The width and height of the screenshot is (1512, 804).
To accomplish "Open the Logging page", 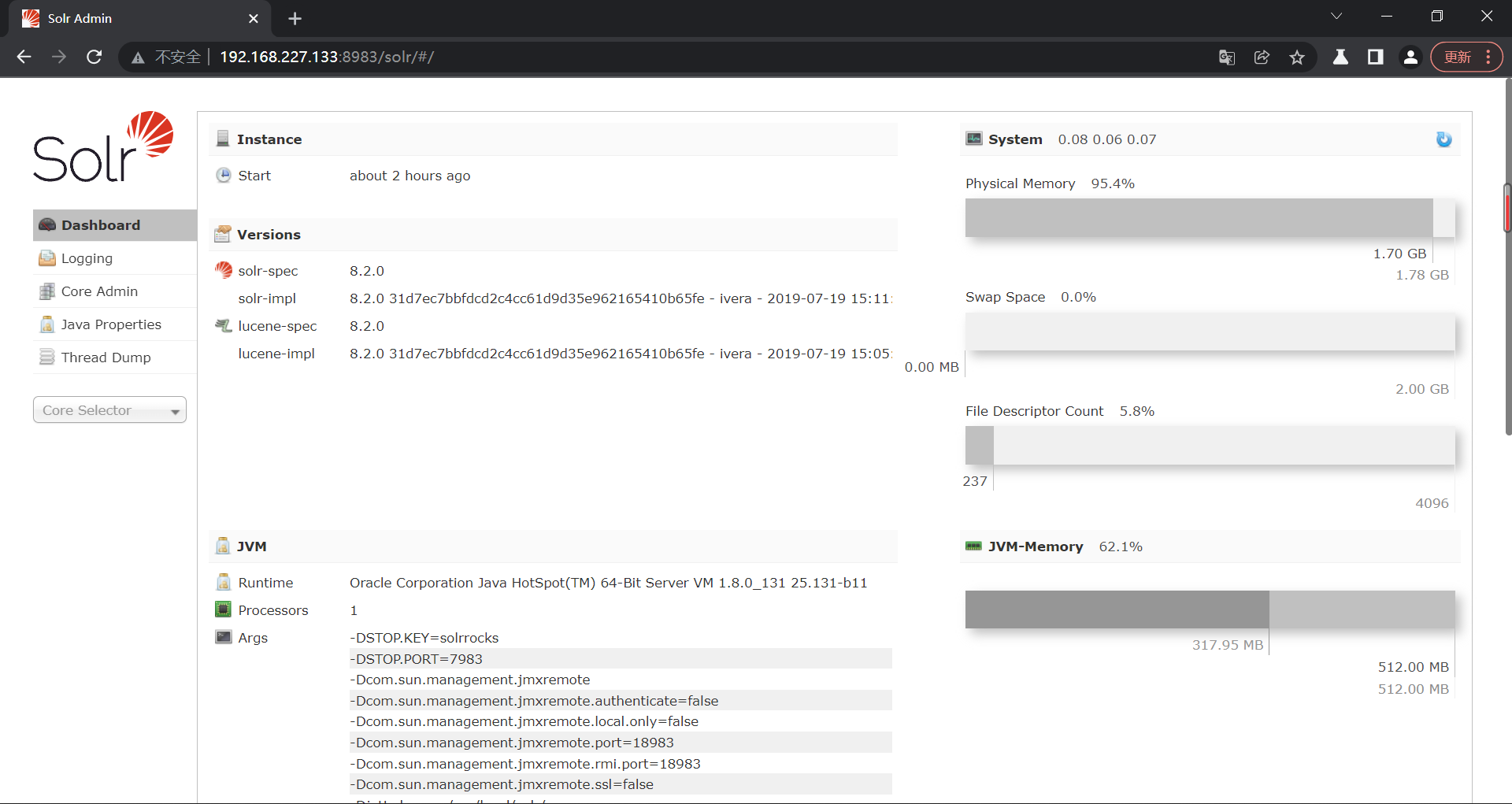I will click(x=115, y=258).
